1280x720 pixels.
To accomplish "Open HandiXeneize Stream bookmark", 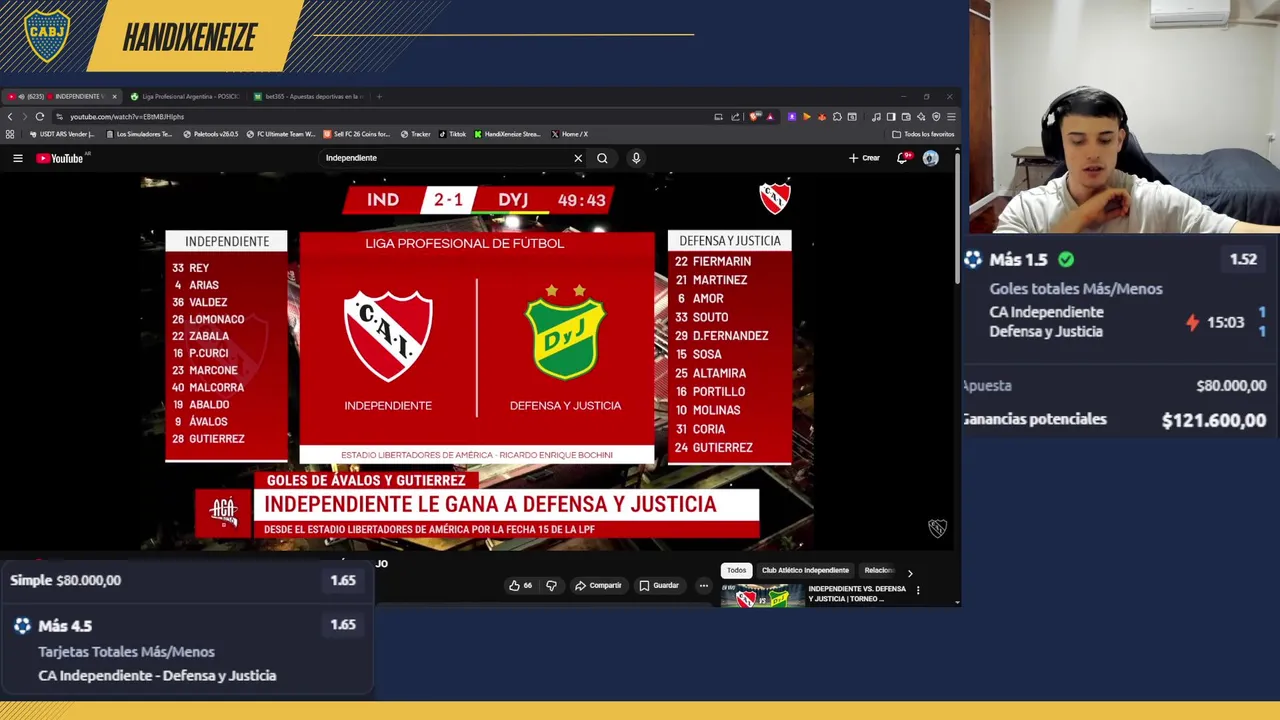I will tap(507, 134).
